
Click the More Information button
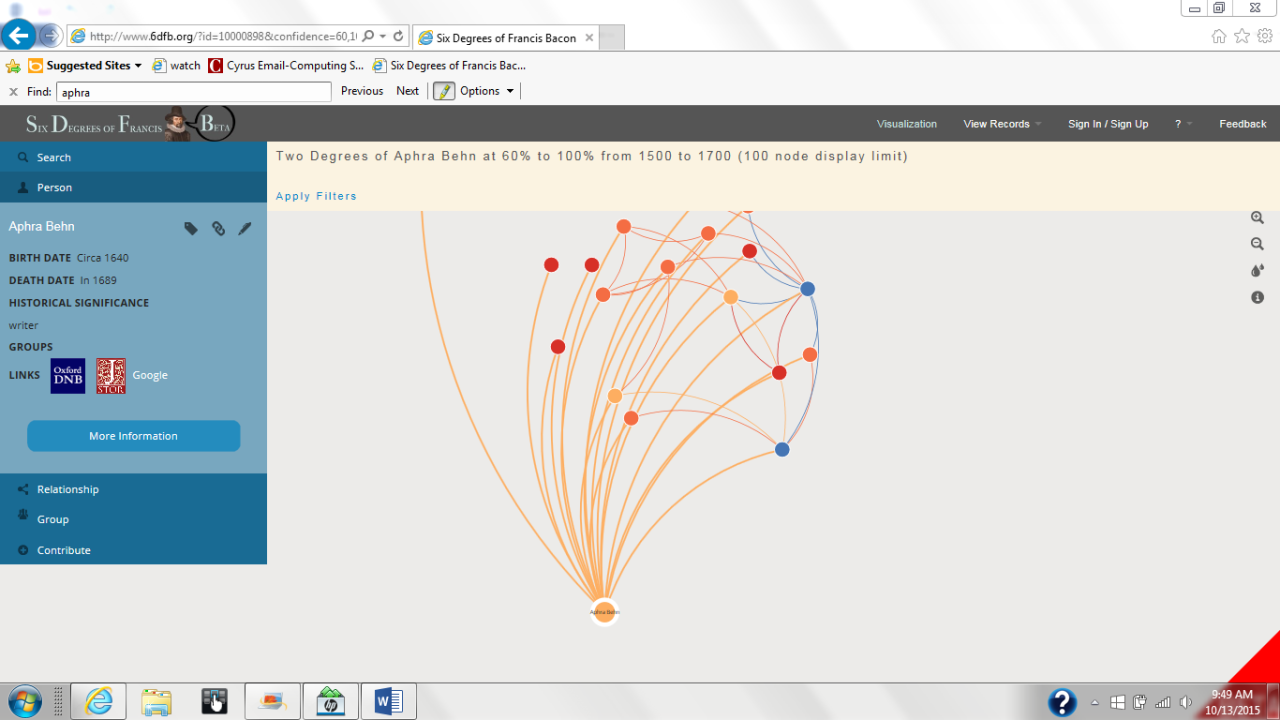pyautogui.click(x=133, y=436)
